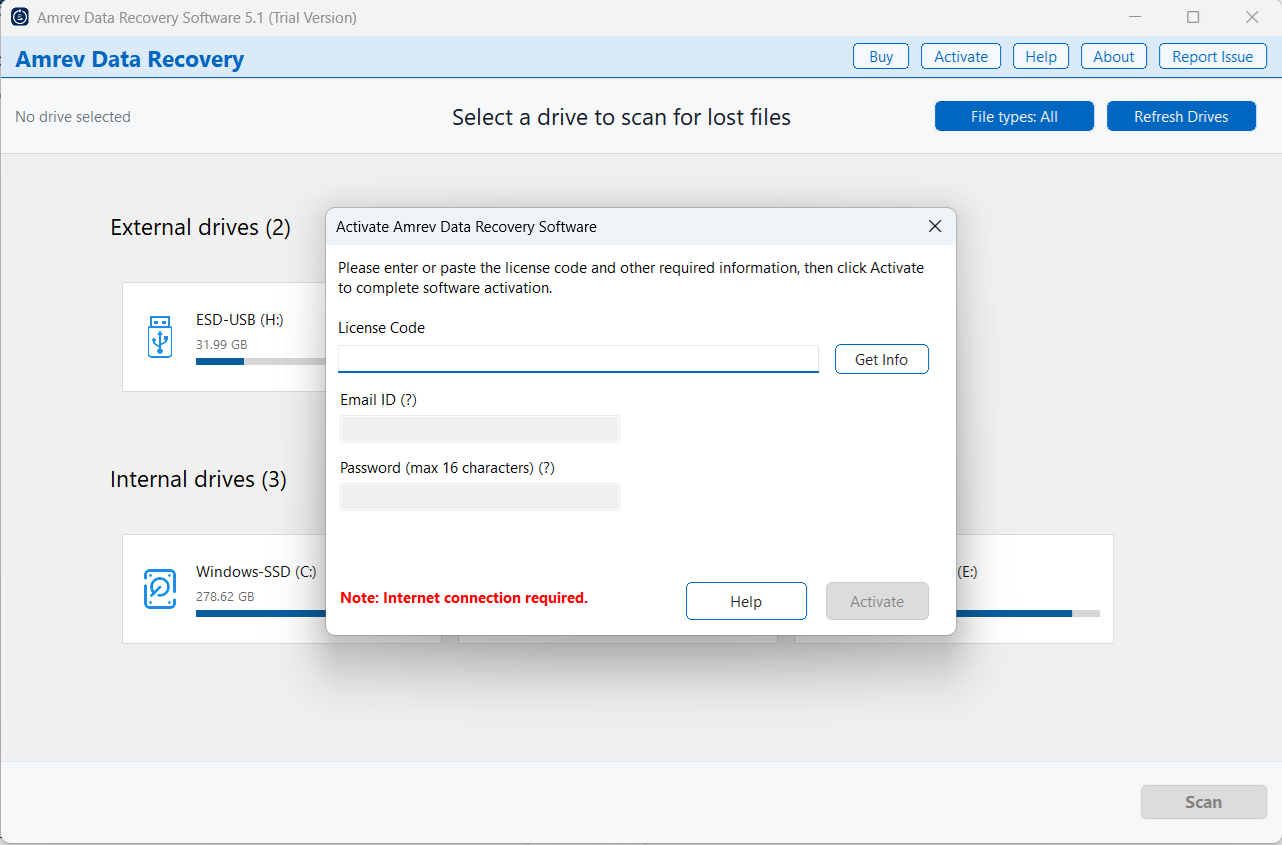Click the Amrev Data Recovery header title
1282x845 pixels.
(130, 59)
